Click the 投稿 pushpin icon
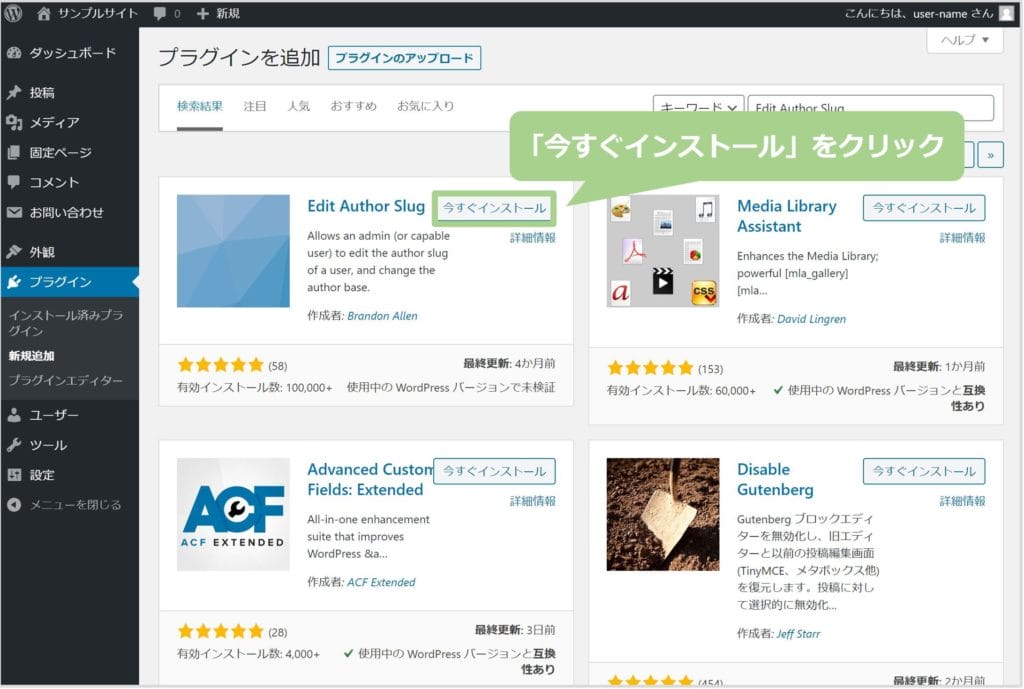This screenshot has height=689, width=1024. pyautogui.click(x=14, y=92)
